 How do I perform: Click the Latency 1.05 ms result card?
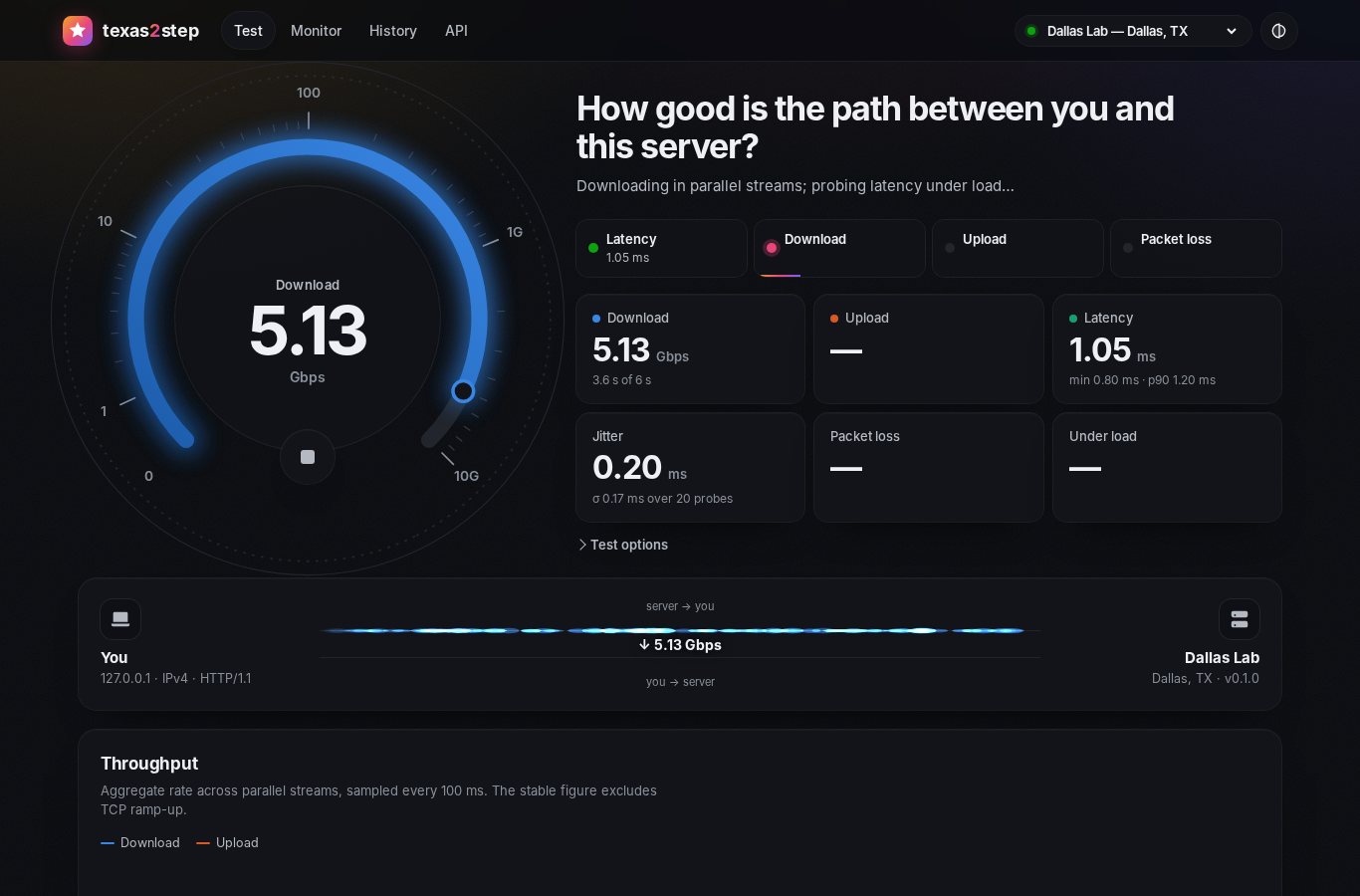(x=1167, y=348)
